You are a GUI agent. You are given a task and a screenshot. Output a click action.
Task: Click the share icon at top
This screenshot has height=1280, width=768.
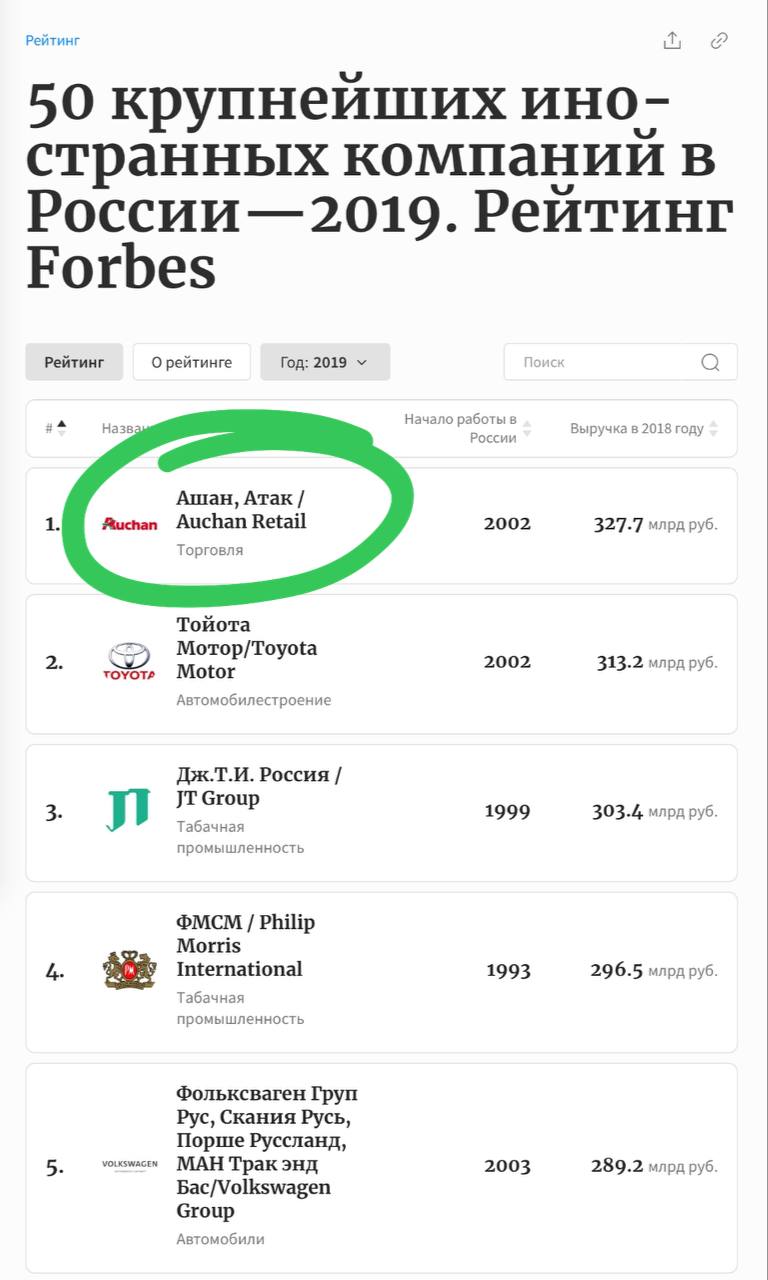(x=672, y=40)
